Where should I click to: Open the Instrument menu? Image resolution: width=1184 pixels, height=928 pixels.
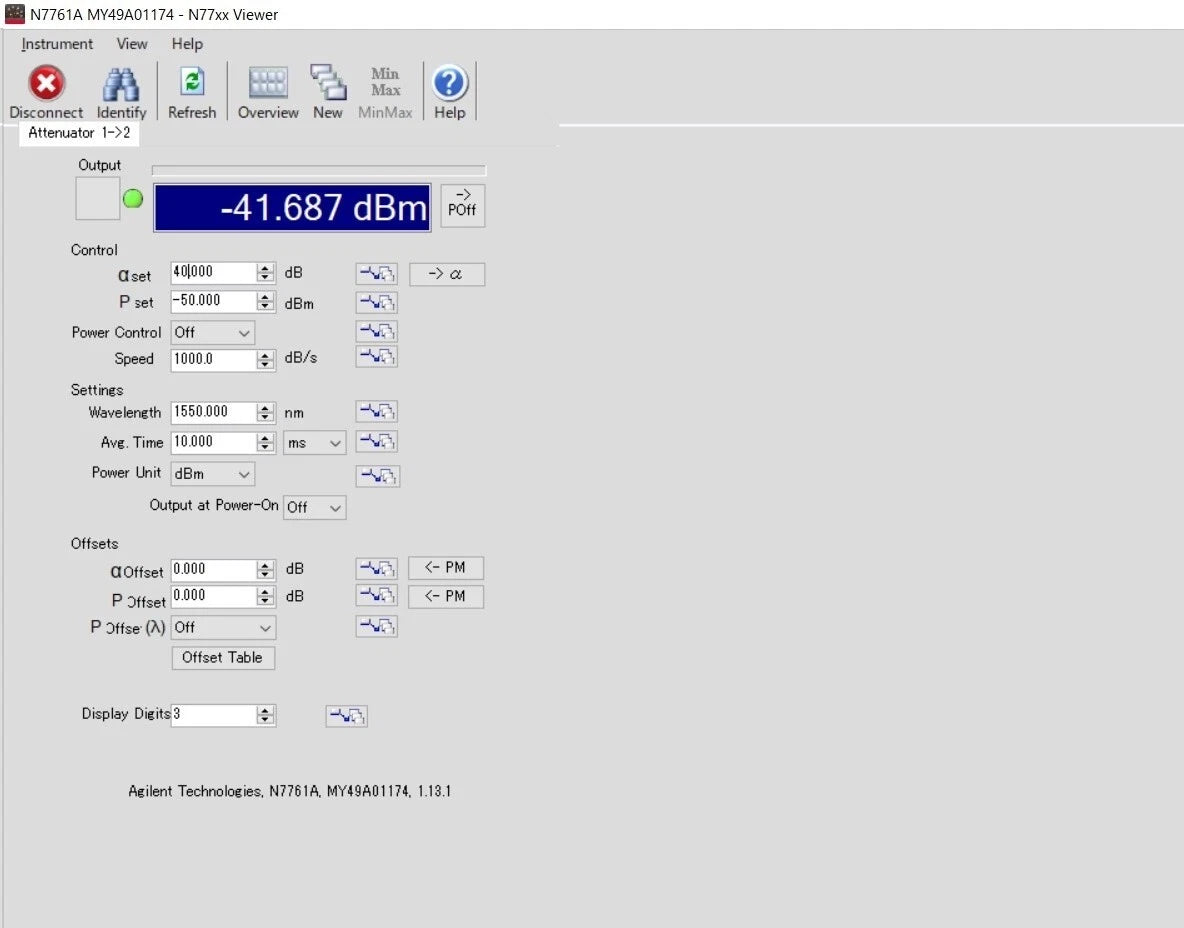[x=57, y=44]
